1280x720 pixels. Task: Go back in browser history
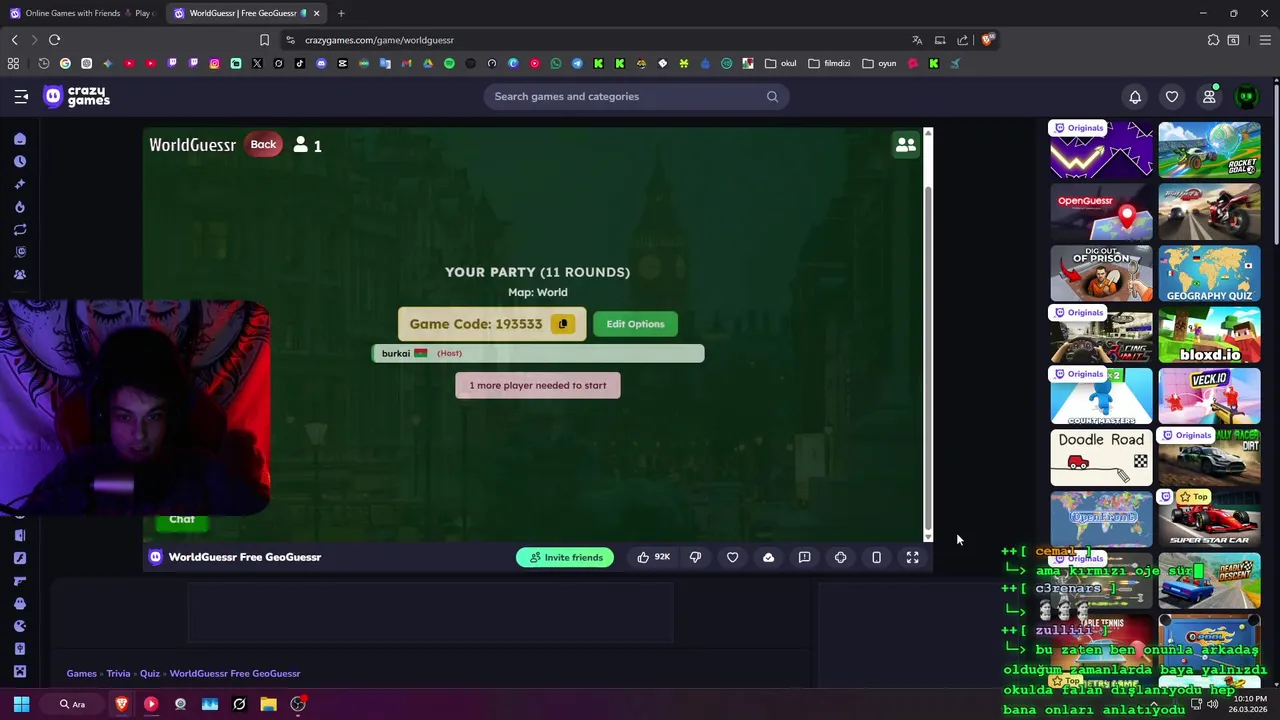(14, 40)
